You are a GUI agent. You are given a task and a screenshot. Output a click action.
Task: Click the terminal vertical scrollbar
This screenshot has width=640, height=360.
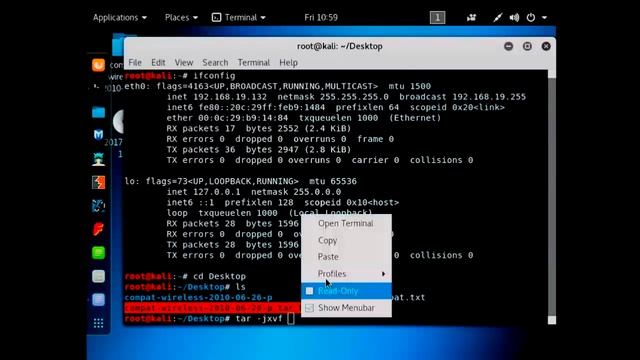[552, 197]
